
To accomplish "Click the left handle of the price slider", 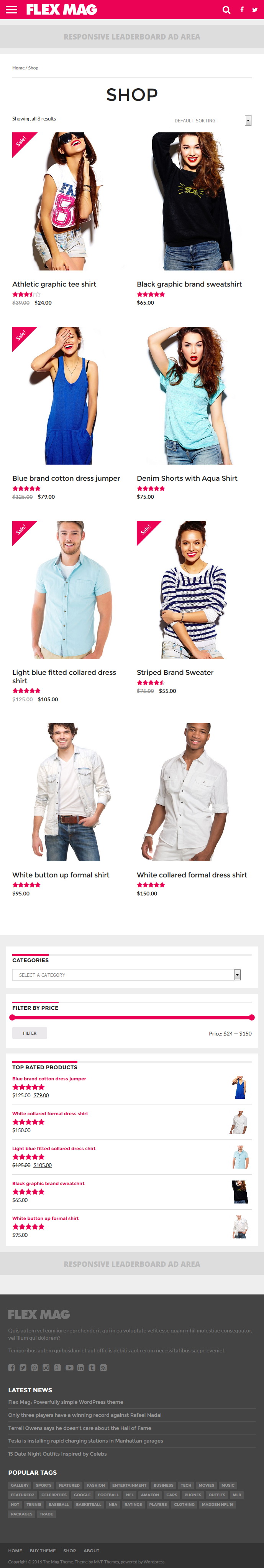I will coord(12,1017).
